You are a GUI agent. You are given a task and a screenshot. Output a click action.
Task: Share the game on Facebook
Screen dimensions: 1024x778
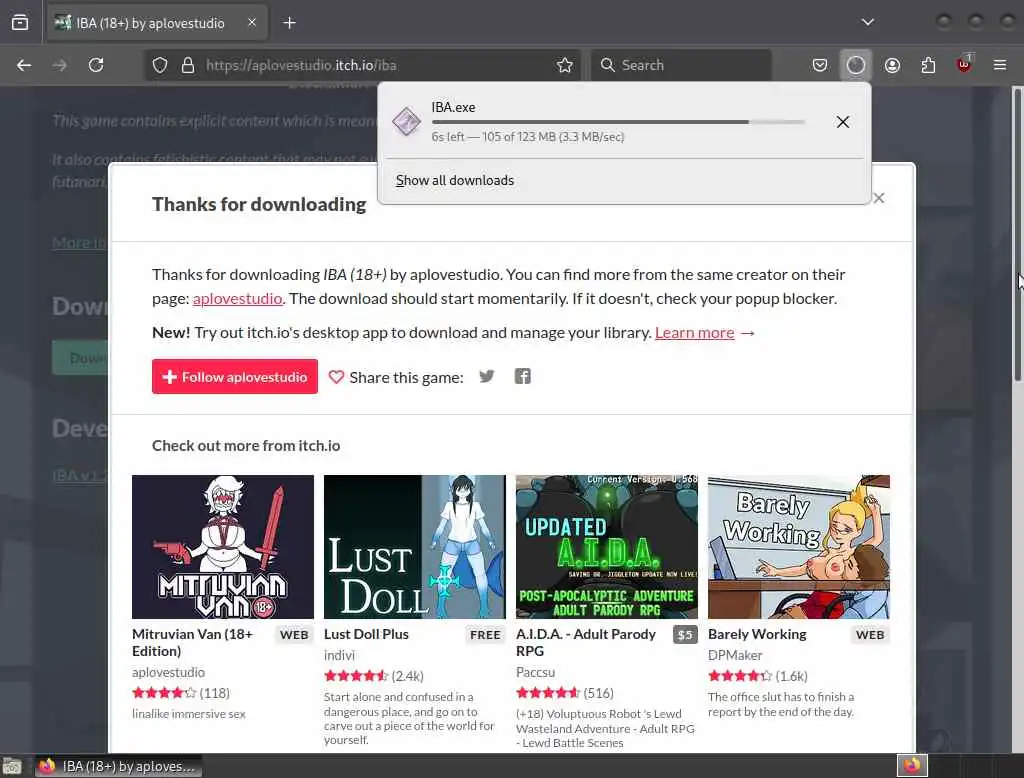(522, 376)
